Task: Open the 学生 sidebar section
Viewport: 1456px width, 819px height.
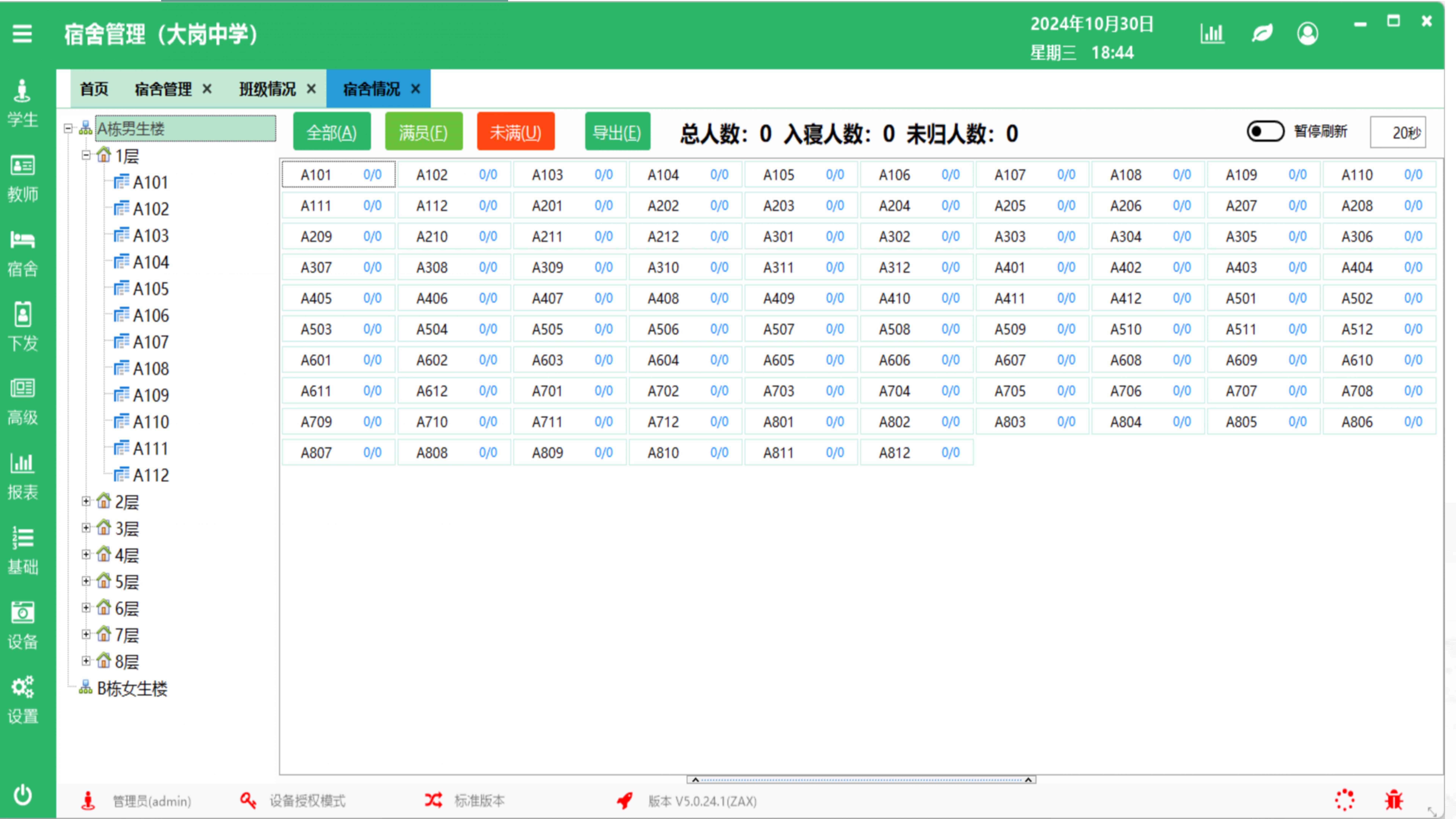Action: coord(23,104)
